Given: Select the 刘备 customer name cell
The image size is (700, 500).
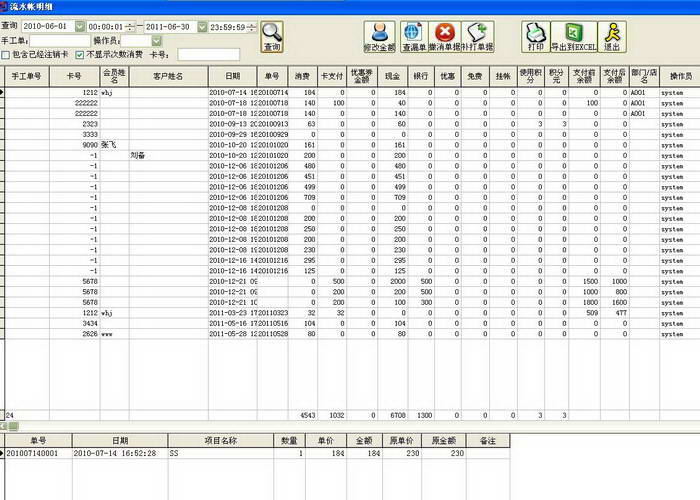Looking at the screenshot, I should pos(168,156).
